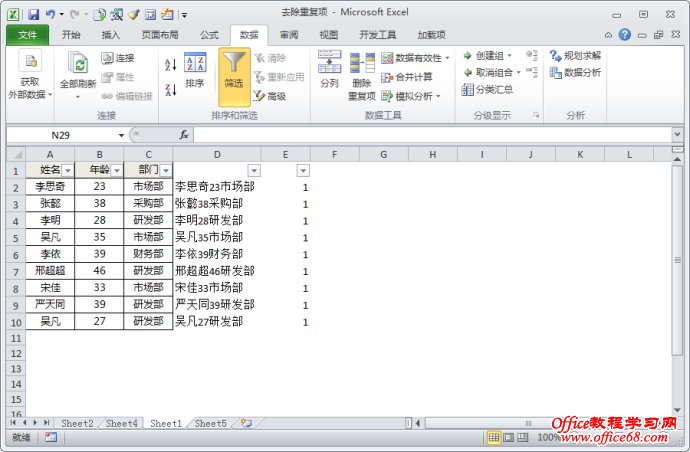Switch to Insert (插入) tab
This screenshot has width=690, height=452.
(110, 35)
